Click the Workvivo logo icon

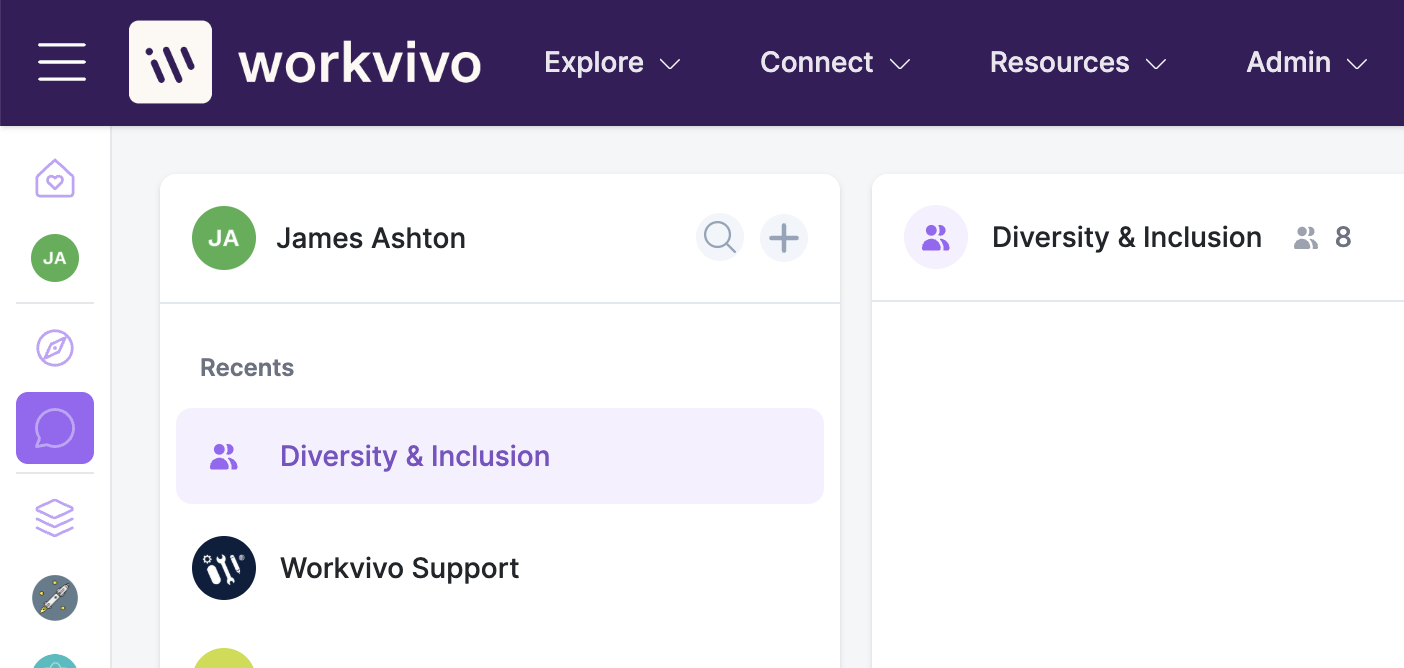170,62
